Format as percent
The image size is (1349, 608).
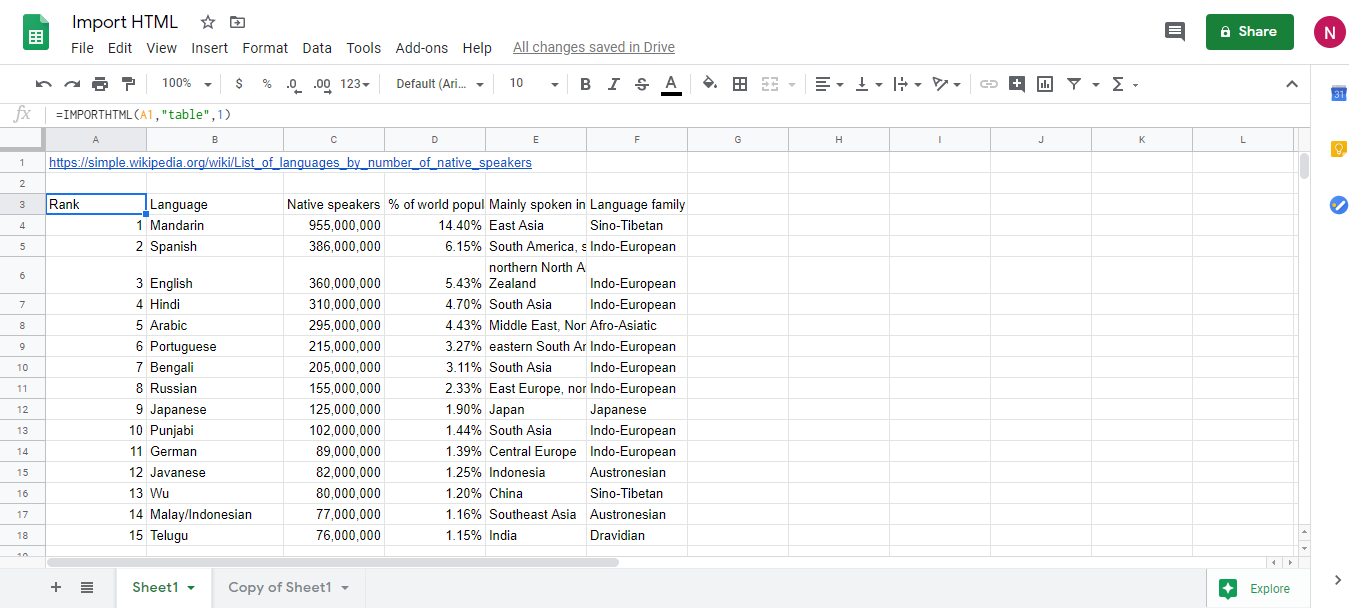coord(267,84)
